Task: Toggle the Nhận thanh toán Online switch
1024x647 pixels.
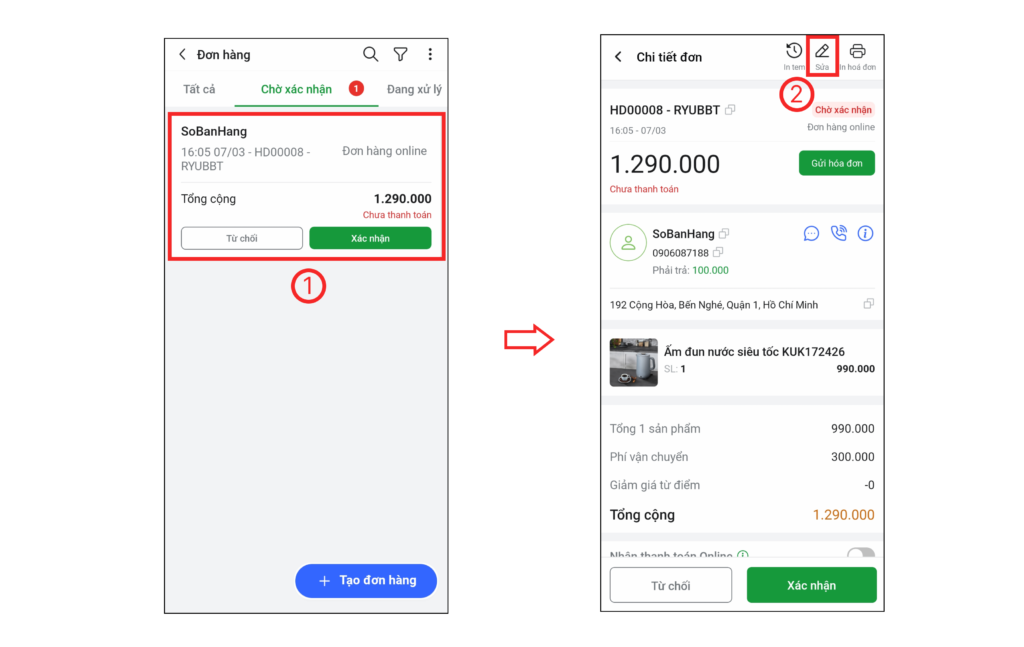Action: (861, 552)
